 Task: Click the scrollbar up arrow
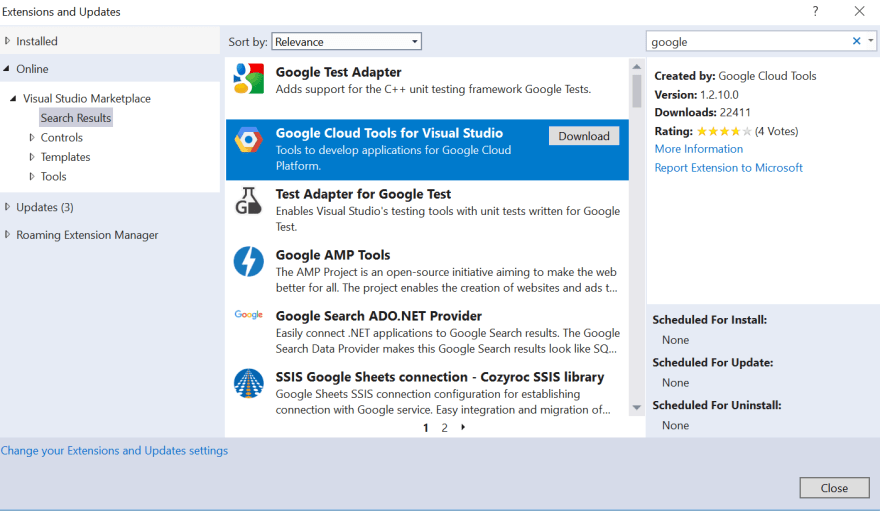[x=636, y=66]
